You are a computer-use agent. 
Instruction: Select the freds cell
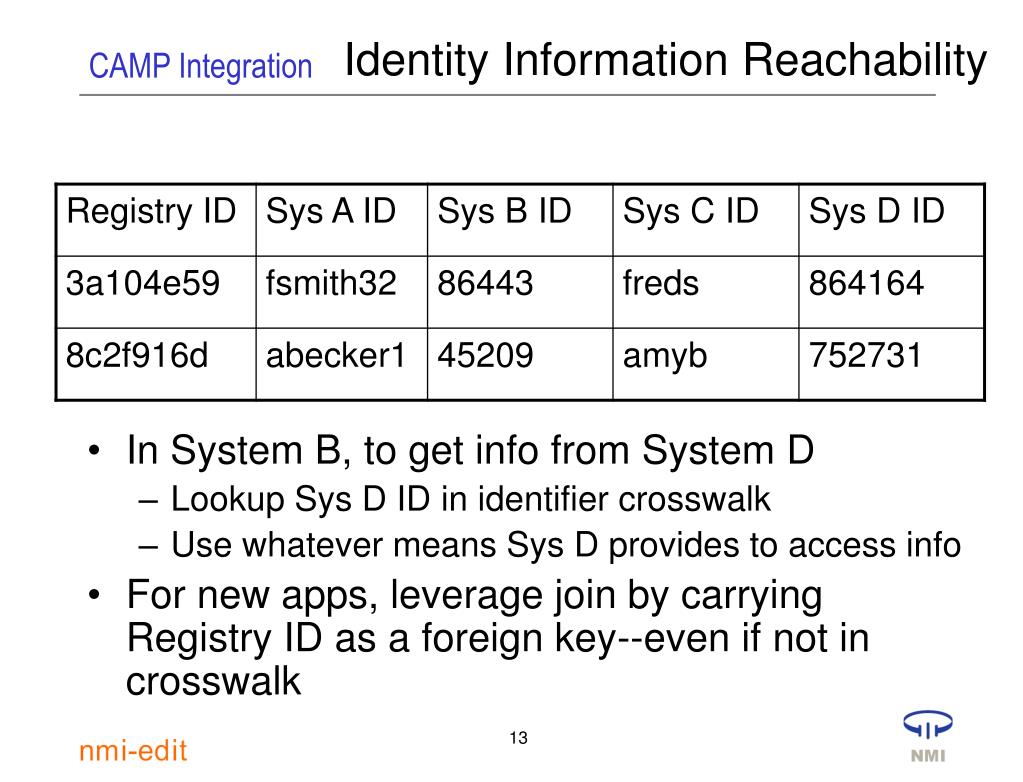coord(706,292)
